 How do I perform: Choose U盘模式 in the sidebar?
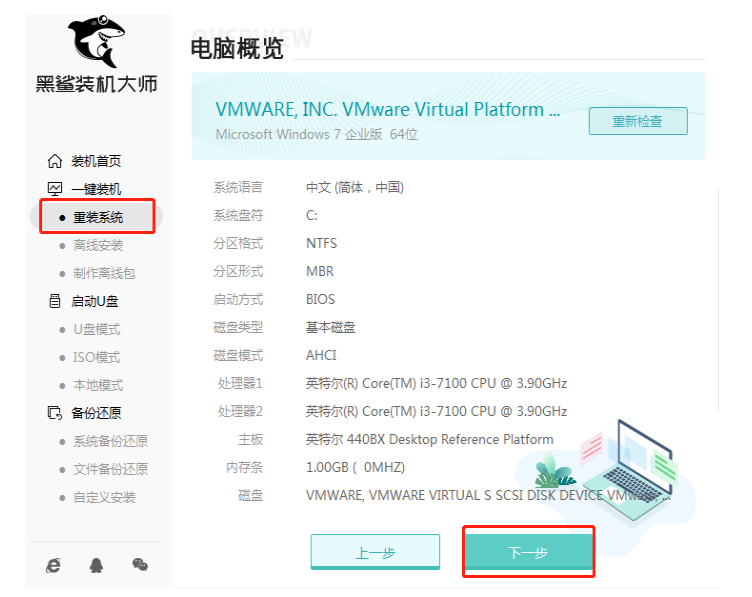click(96, 329)
